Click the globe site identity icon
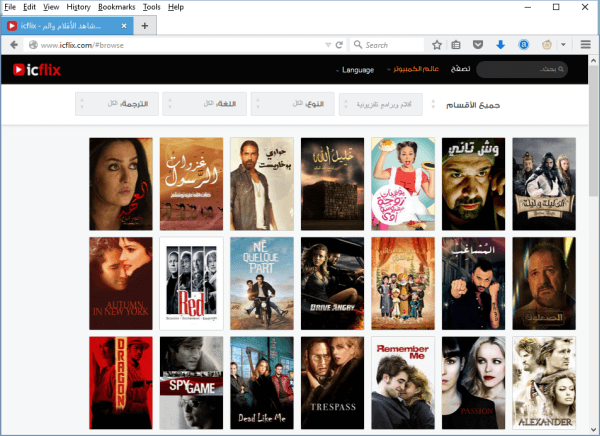 tap(33, 45)
